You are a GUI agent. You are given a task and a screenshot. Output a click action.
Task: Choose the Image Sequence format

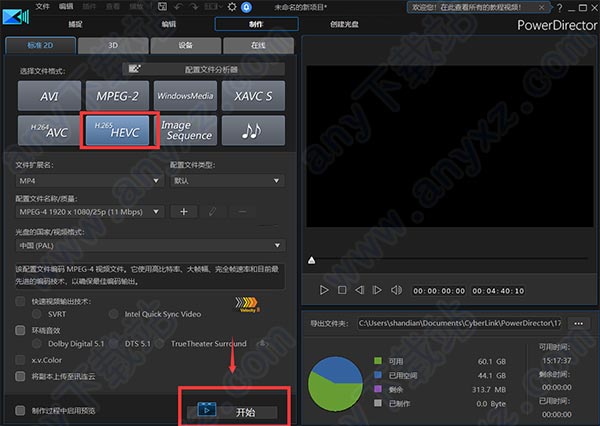pyautogui.click(x=186, y=131)
